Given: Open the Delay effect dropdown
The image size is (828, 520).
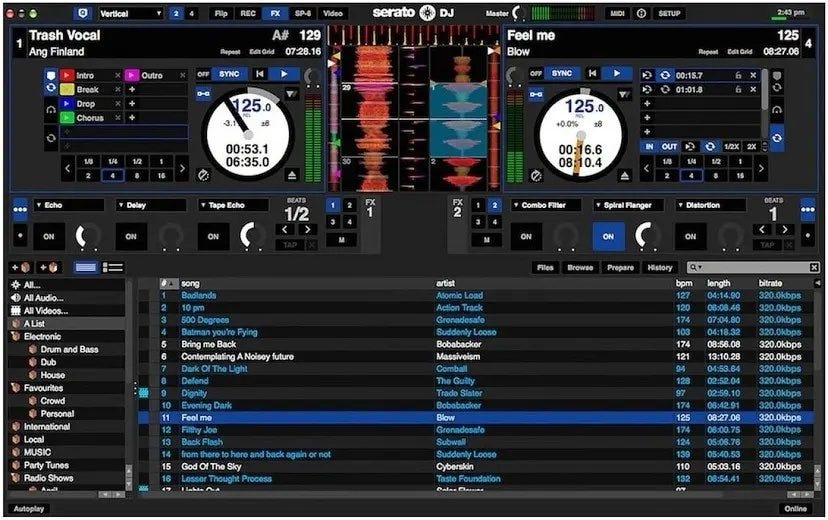Looking at the screenshot, I should [x=151, y=205].
